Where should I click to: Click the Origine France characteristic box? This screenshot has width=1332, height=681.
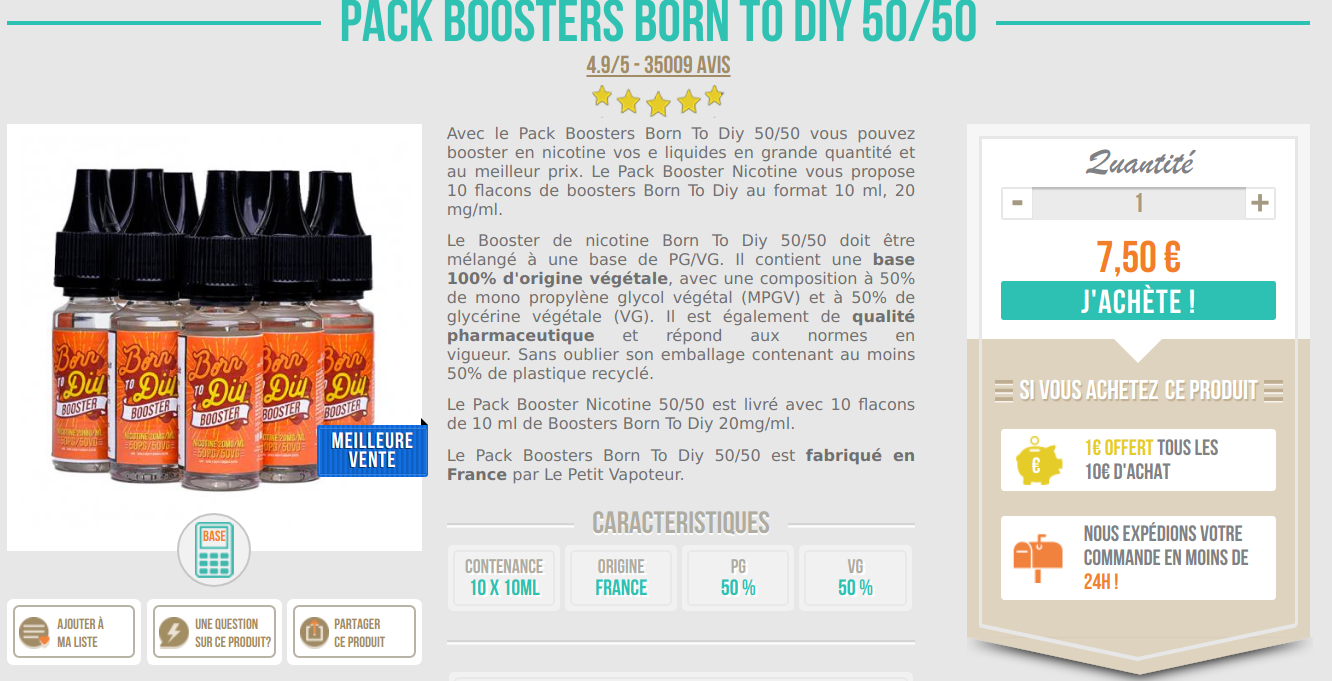pyautogui.click(x=621, y=577)
